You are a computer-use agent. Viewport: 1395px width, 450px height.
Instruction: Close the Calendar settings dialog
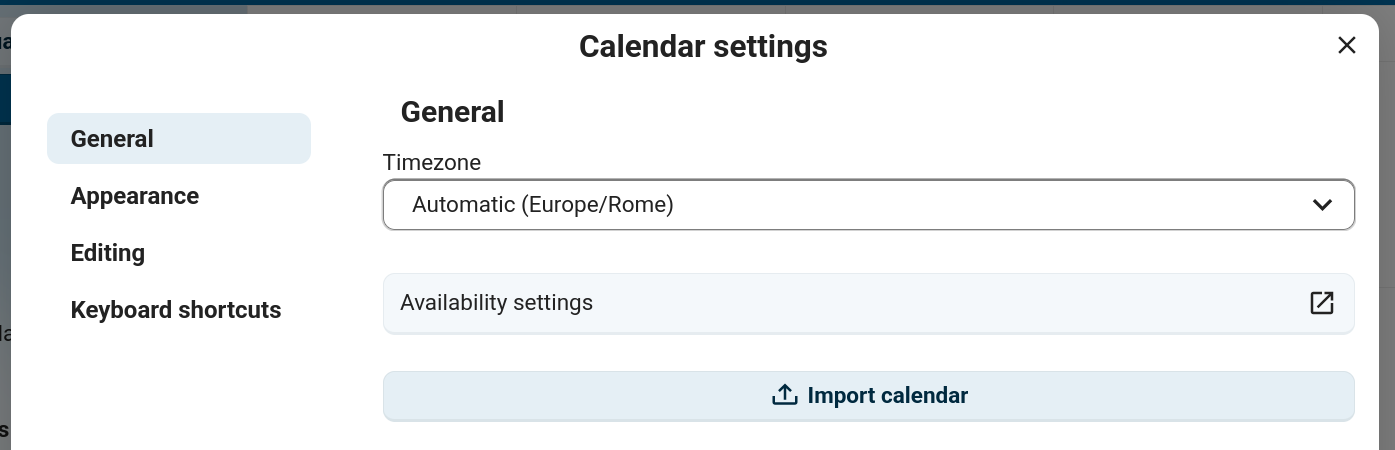[x=1347, y=45]
